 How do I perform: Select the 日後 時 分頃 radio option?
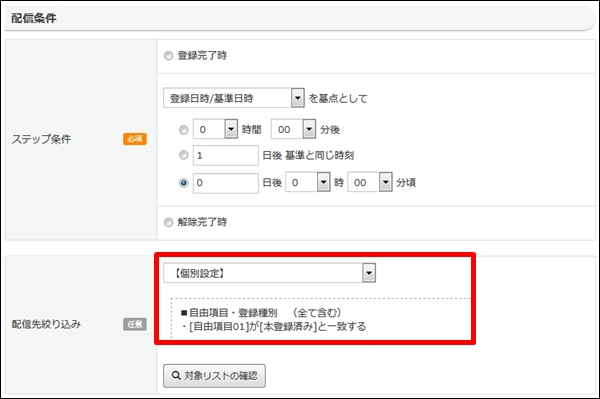(184, 183)
